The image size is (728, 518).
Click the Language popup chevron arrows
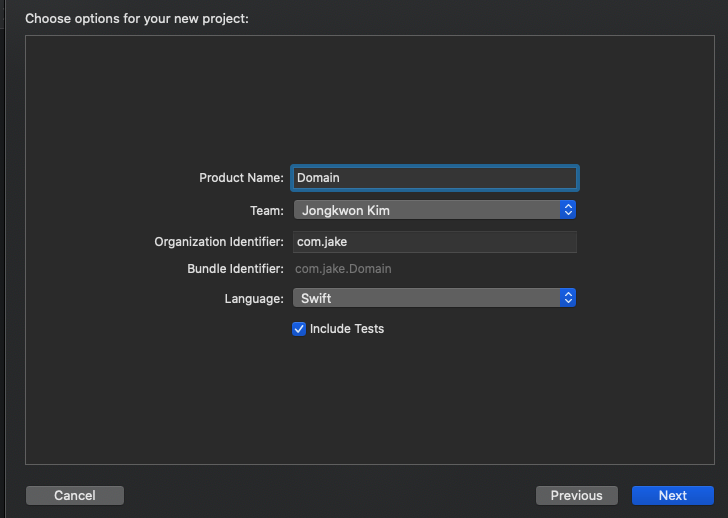pos(568,298)
